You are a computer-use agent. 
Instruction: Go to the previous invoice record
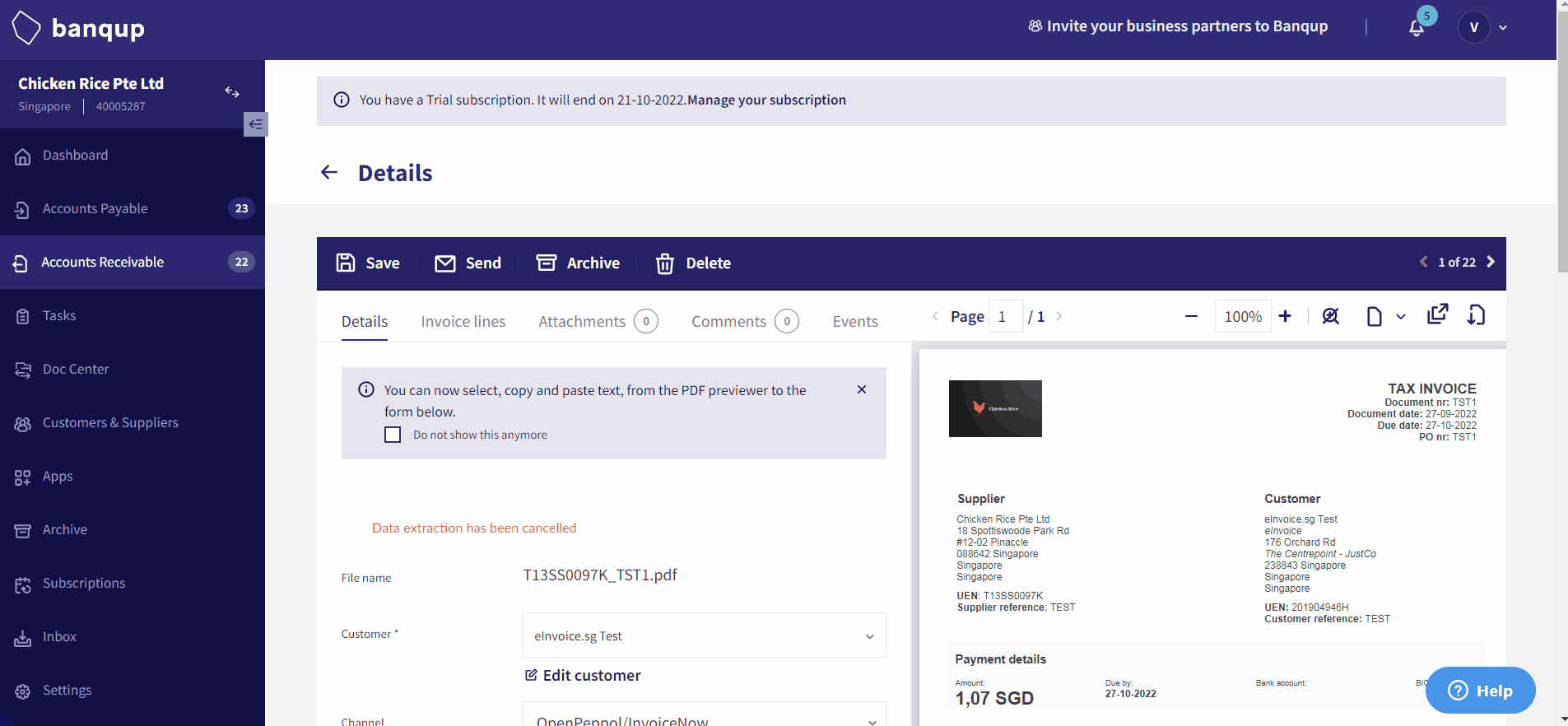click(x=1424, y=262)
